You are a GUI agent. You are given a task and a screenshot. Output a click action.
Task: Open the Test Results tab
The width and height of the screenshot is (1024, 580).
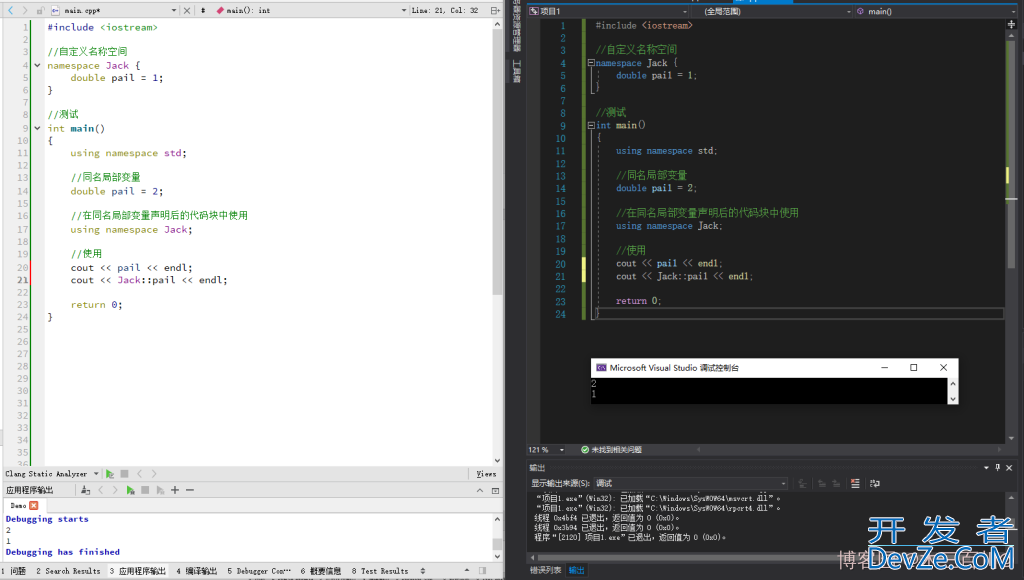click(380, 571)
